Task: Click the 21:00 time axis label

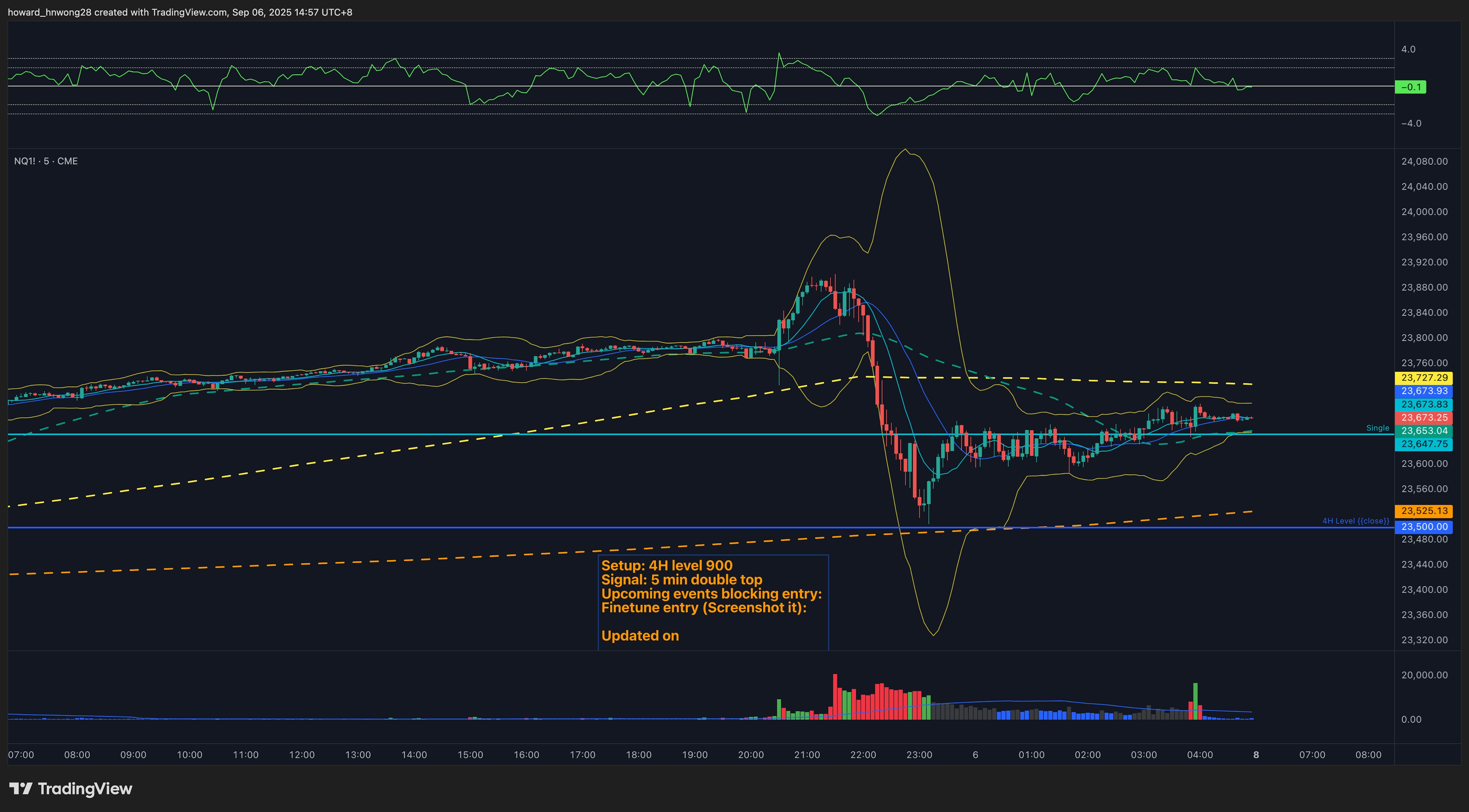Action: click(x=807, y=755)
